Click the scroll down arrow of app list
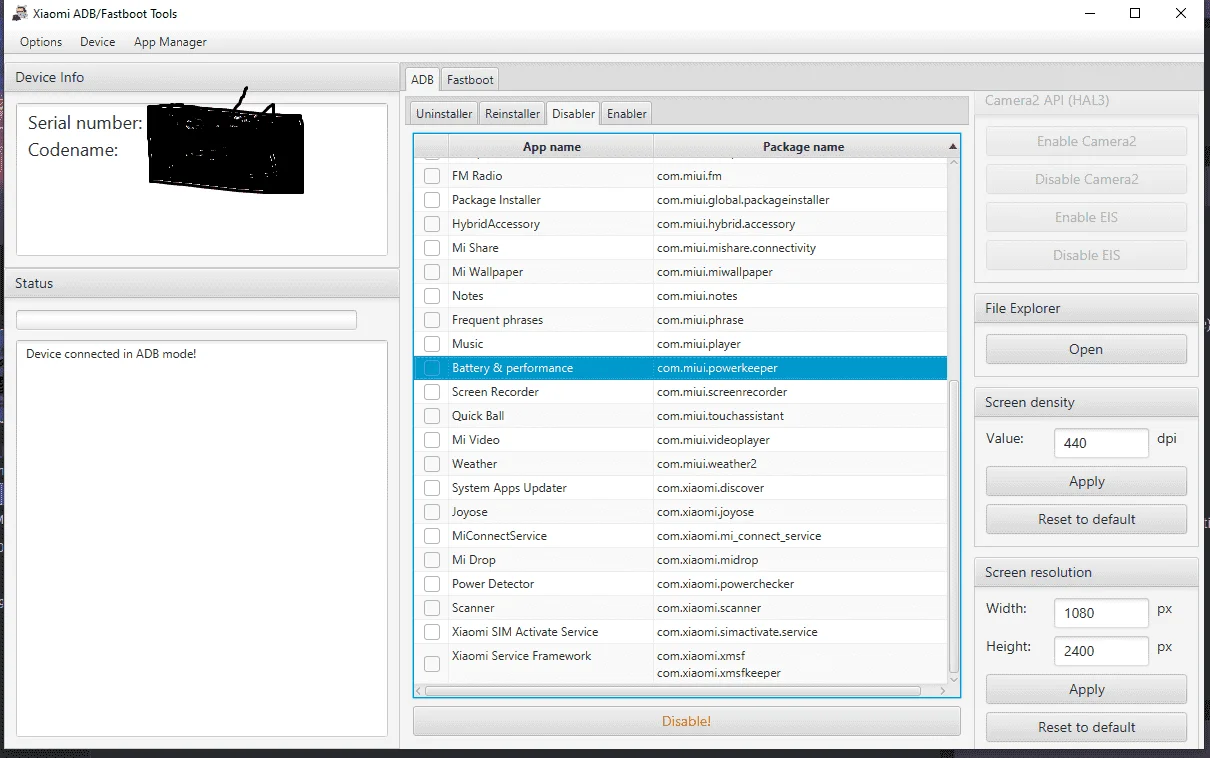1210x758 pixels. pyautogui.click(x=953, y=679)
